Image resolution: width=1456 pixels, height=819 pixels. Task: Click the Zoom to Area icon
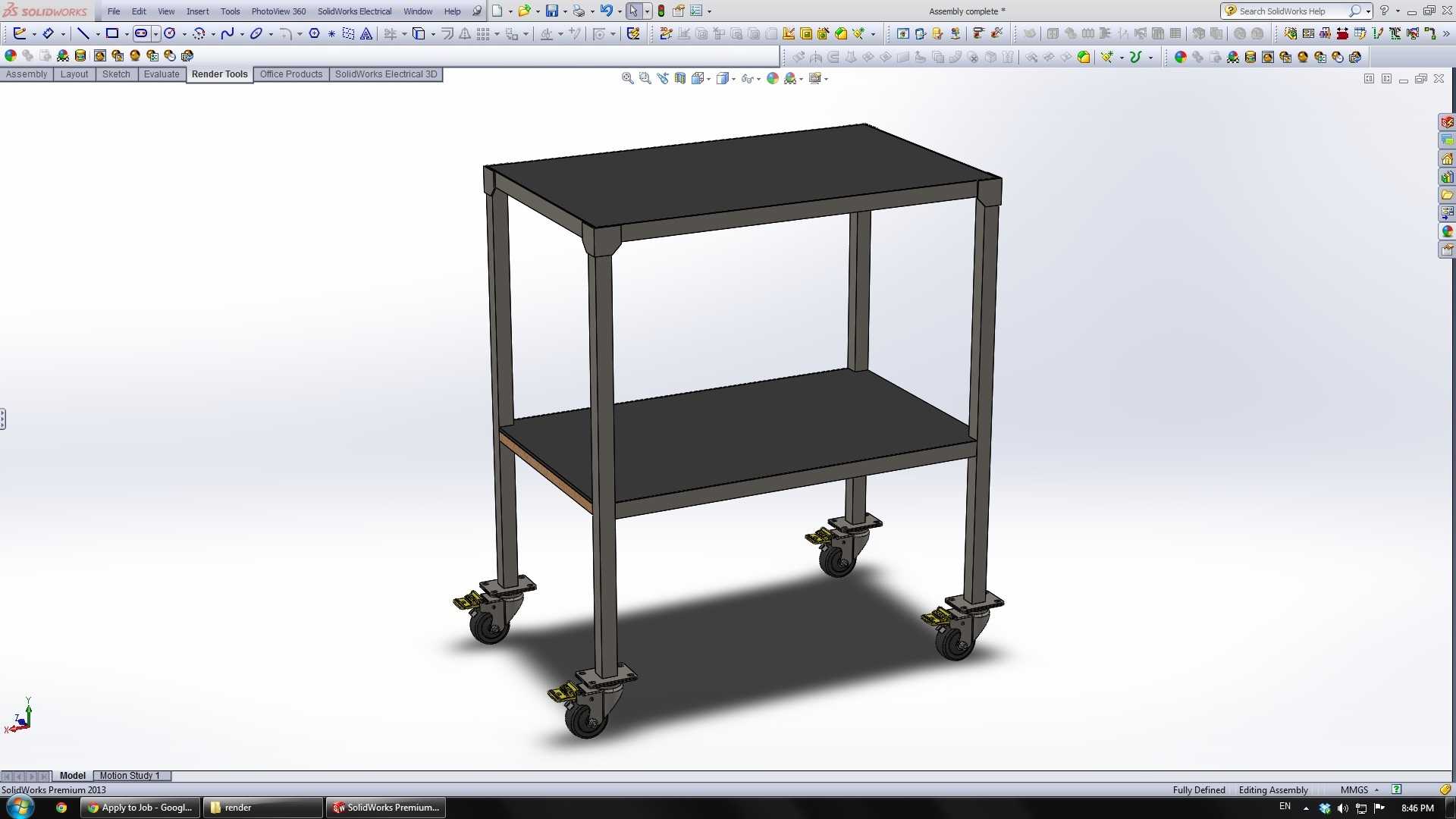pyautogui.click(x=645, y=78)
